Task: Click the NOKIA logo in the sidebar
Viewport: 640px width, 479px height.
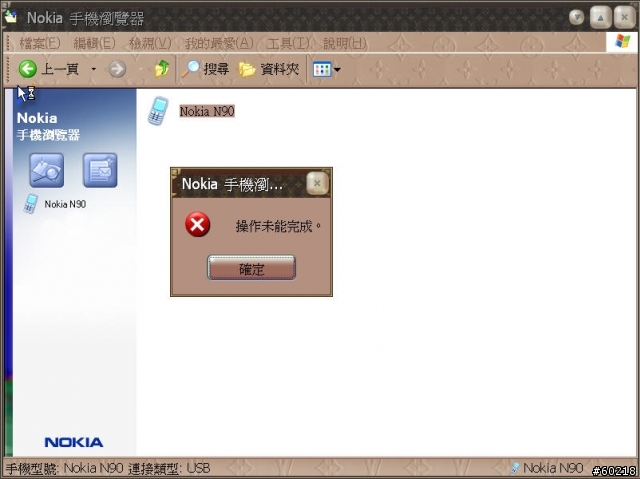Action: [x=74, y=442]
